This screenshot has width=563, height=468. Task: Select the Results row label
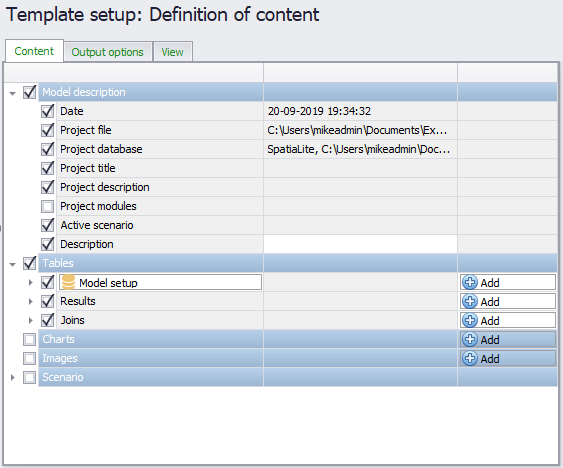tap(78, 301)
